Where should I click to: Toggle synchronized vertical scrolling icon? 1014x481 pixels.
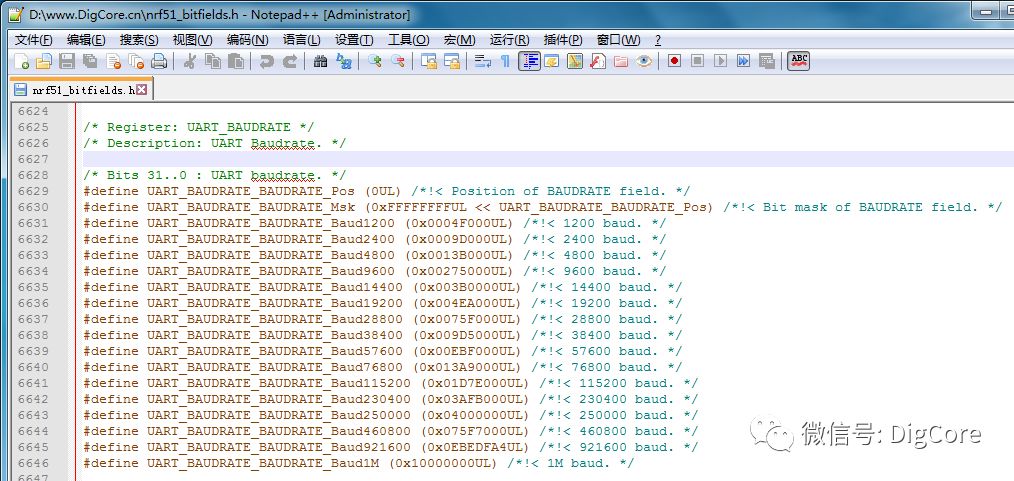[428, 61]
